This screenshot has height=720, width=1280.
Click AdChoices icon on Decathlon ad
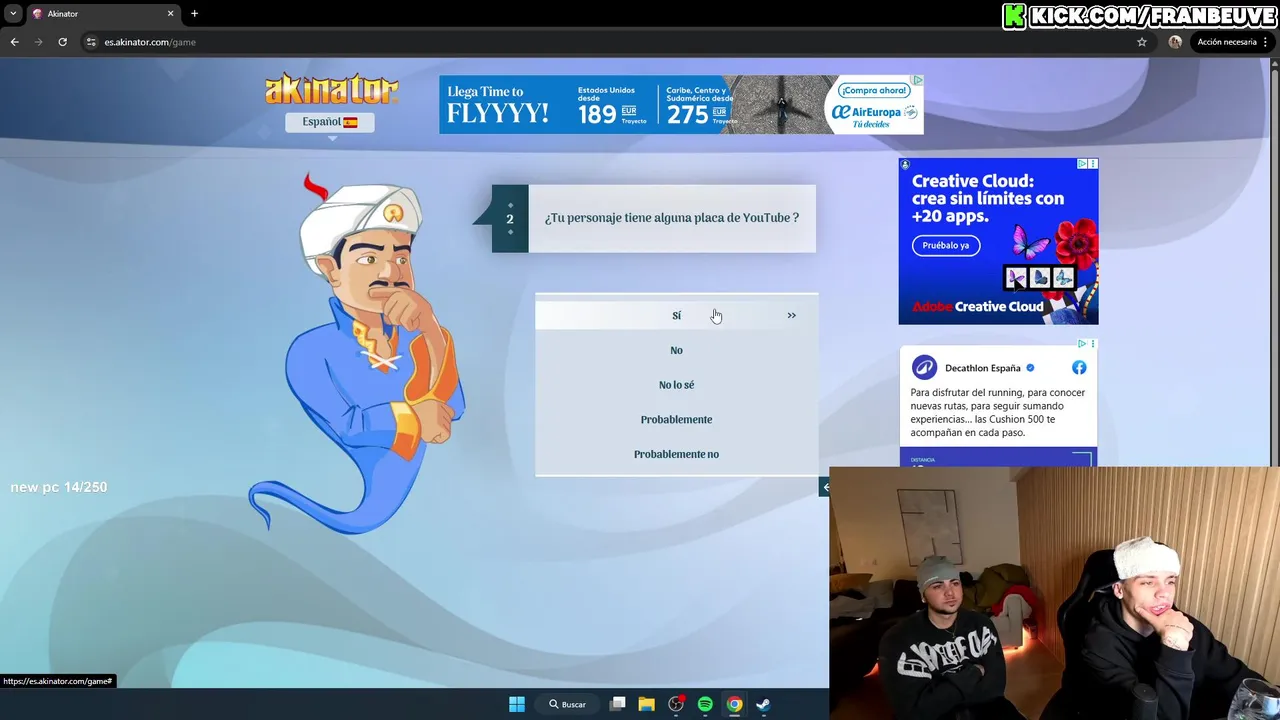click(x=1082, y=344)
